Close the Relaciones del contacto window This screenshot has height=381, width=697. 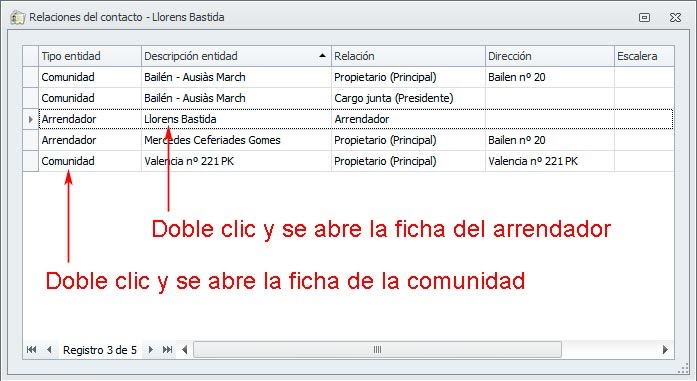pyautogui.click(x=675, y=18)
